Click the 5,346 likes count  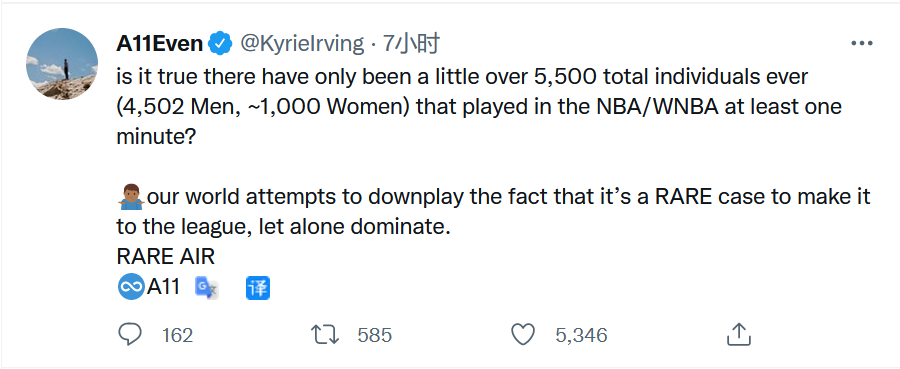click(x=581, y=335)
